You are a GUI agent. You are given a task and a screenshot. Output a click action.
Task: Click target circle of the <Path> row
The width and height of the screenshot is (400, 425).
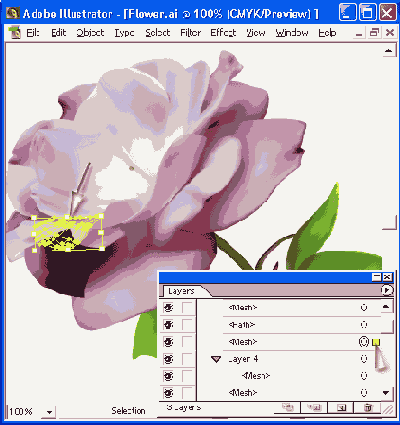(364, 325)
